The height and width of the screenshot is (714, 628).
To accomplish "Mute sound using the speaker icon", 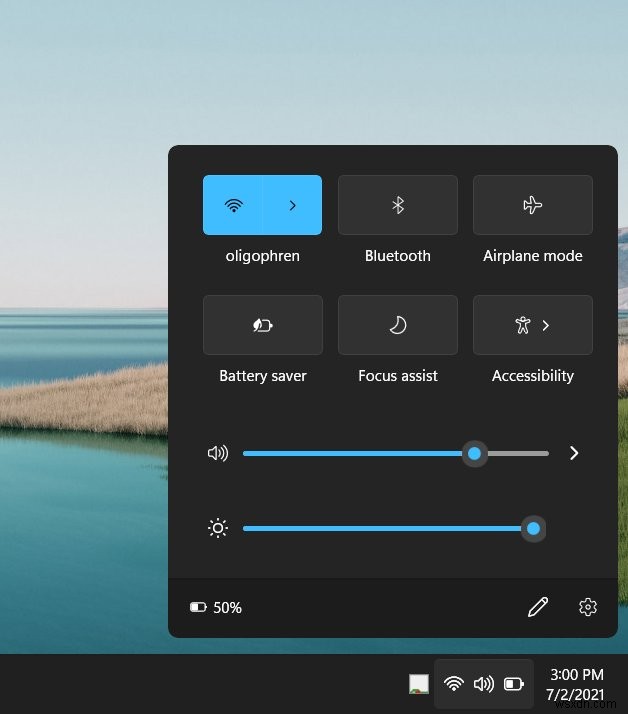I will (x=218, y=453).
